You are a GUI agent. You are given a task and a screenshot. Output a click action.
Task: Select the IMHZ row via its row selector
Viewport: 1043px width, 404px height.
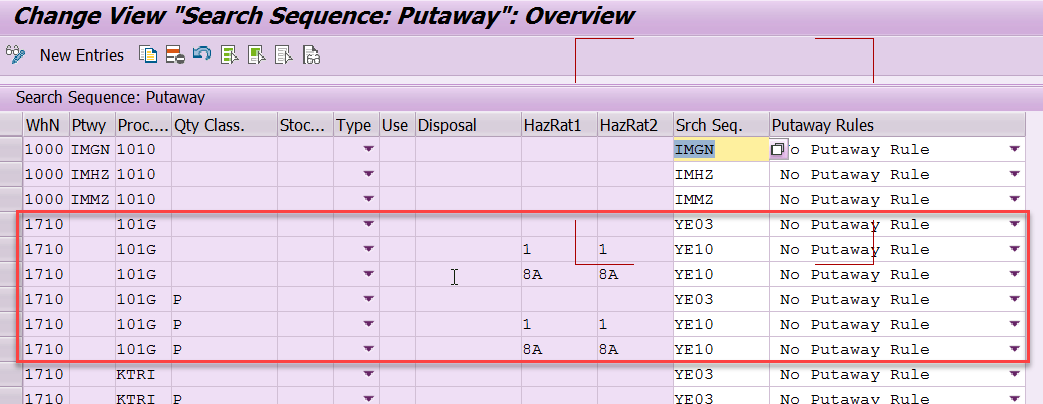pyautogui.click(x=11, y=174)
